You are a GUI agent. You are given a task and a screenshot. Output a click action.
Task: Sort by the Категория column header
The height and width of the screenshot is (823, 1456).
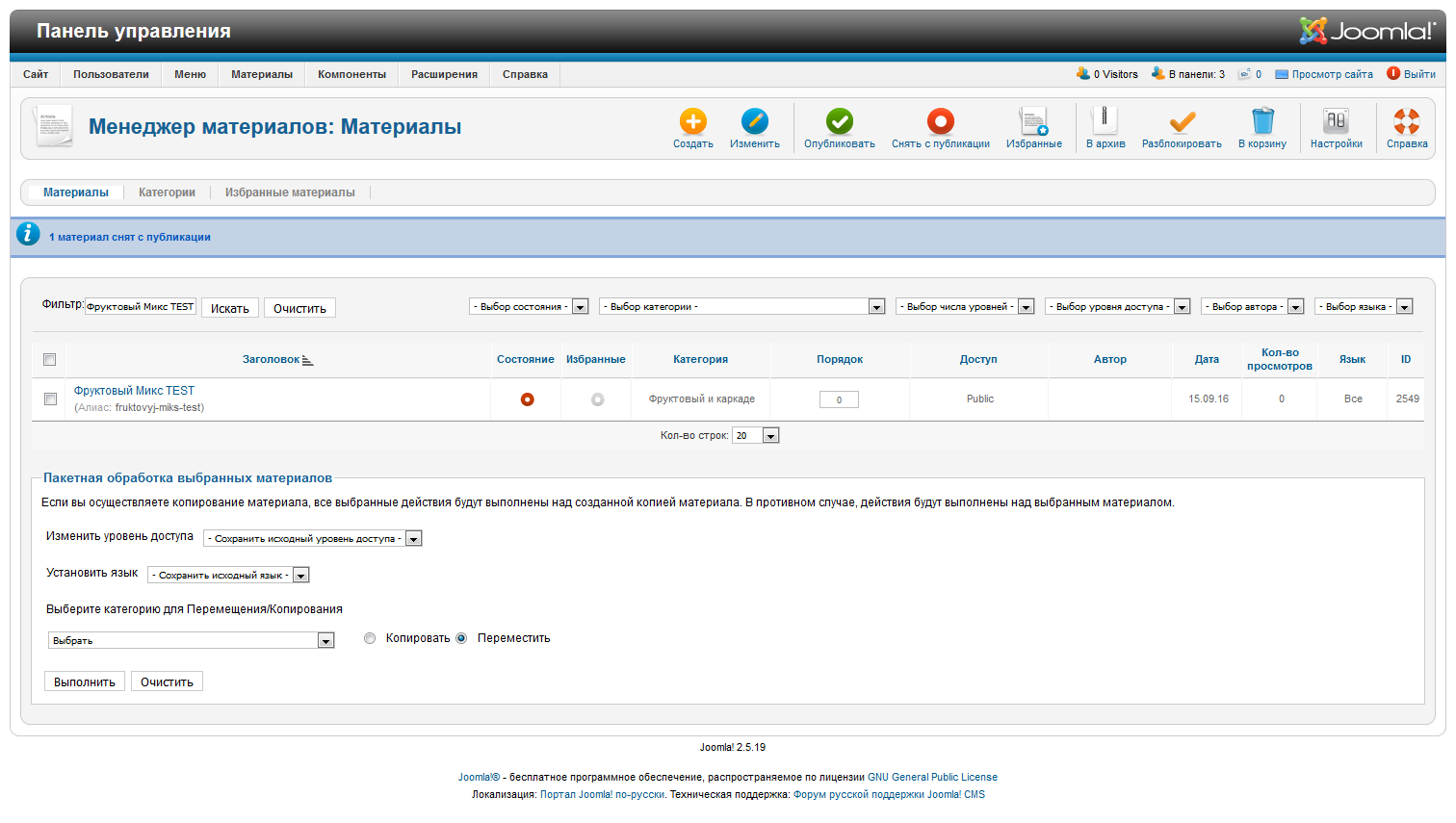[701, 359]
